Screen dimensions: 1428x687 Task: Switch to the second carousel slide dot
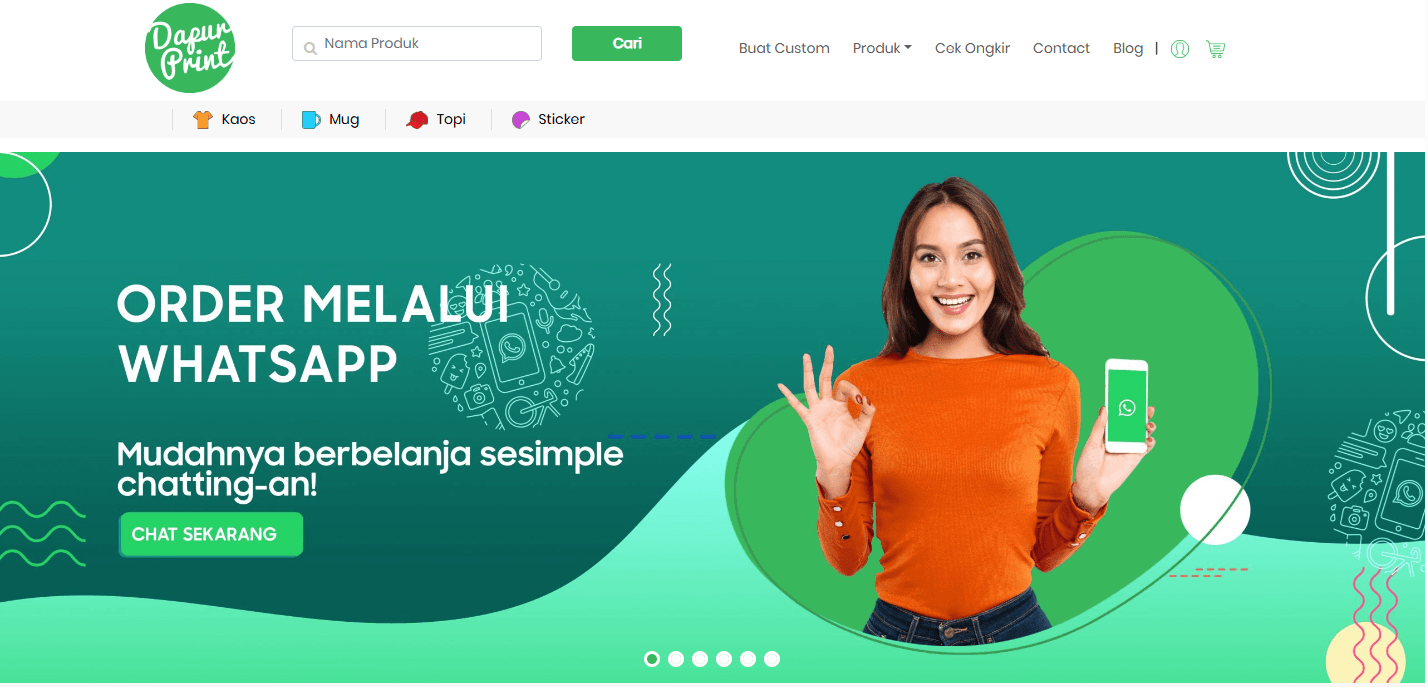pos(676,659)
